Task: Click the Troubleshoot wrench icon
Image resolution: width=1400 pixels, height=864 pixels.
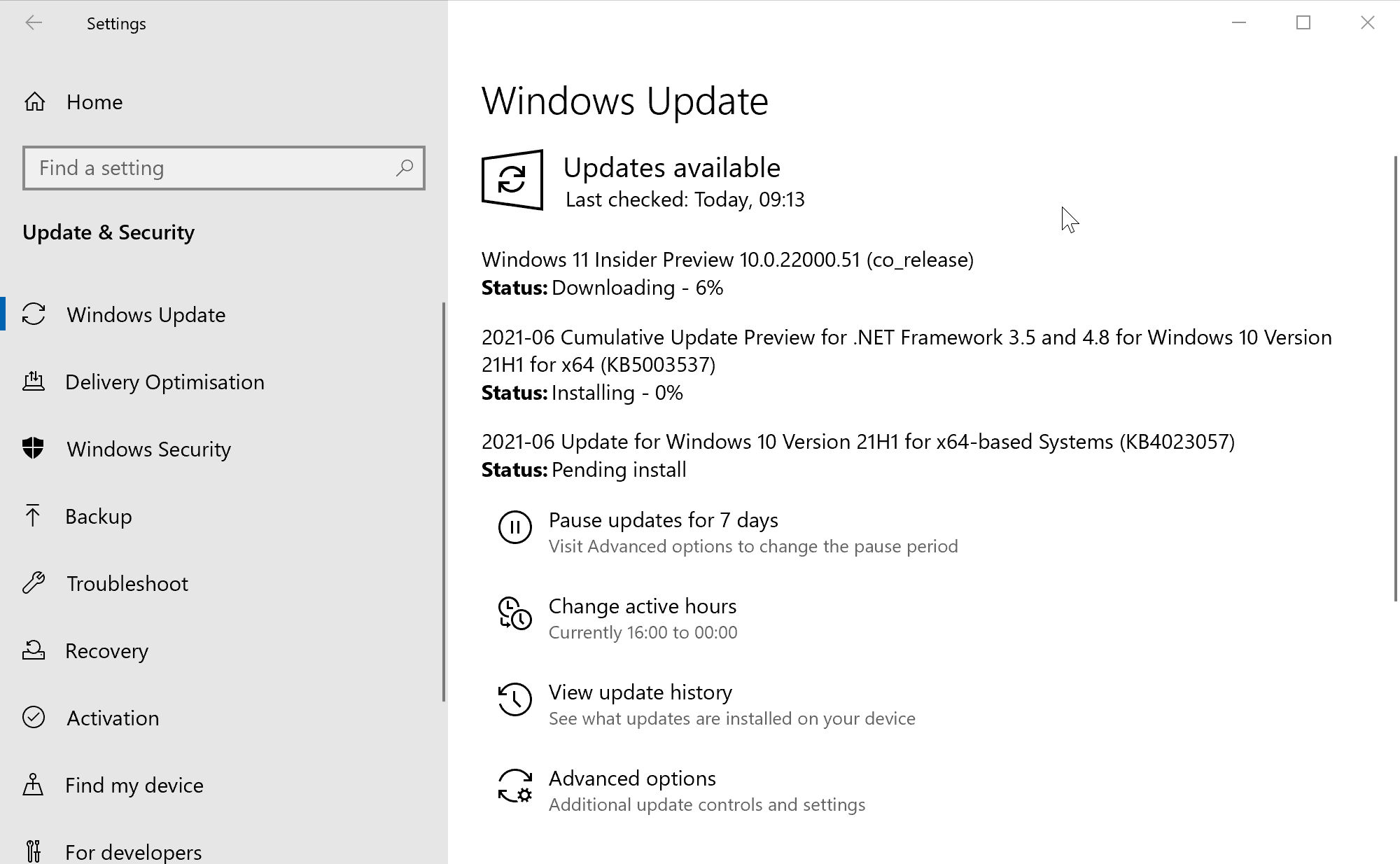Action: 34,583
